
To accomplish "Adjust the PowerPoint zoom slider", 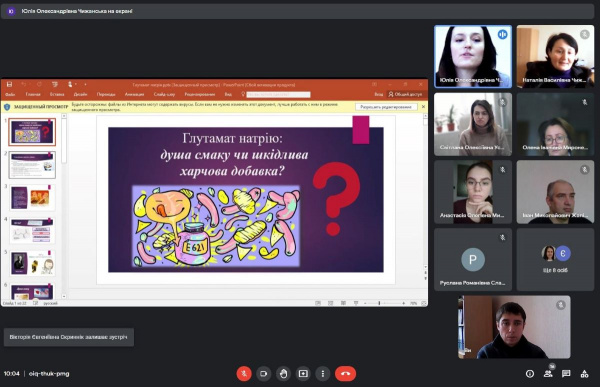I will click(x=379, y=303).
